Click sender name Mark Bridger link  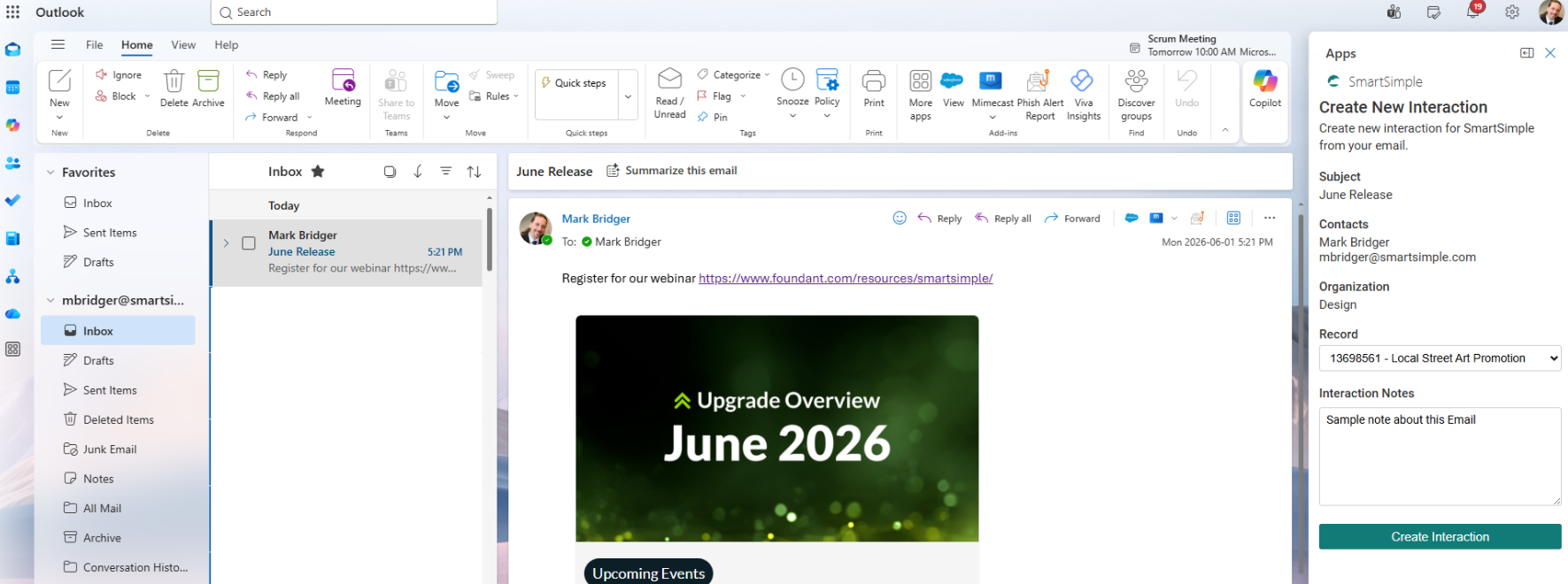click(596, 219)
